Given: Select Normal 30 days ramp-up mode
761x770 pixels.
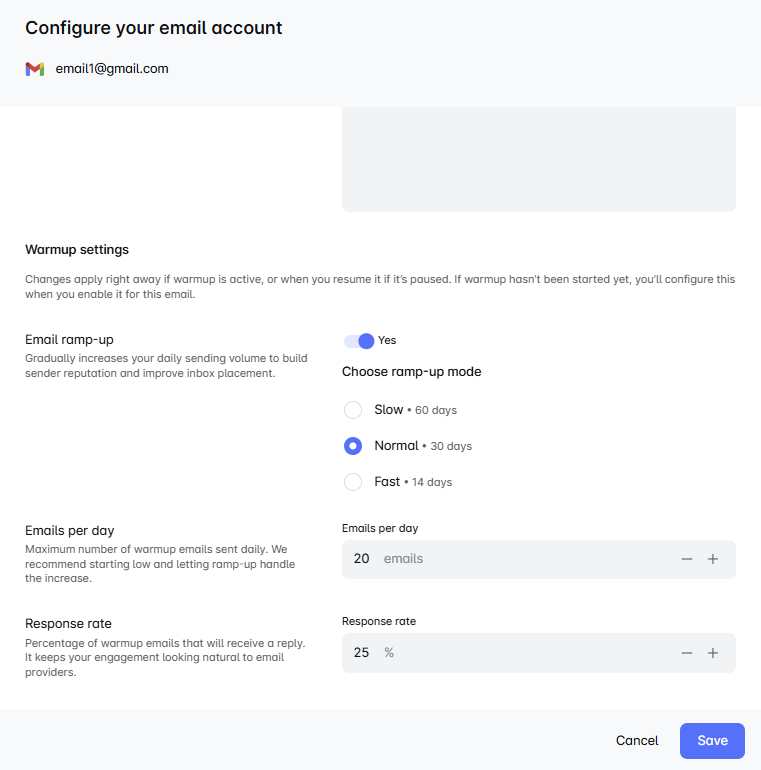Looking at the screenshot, I should coord(353,446).
